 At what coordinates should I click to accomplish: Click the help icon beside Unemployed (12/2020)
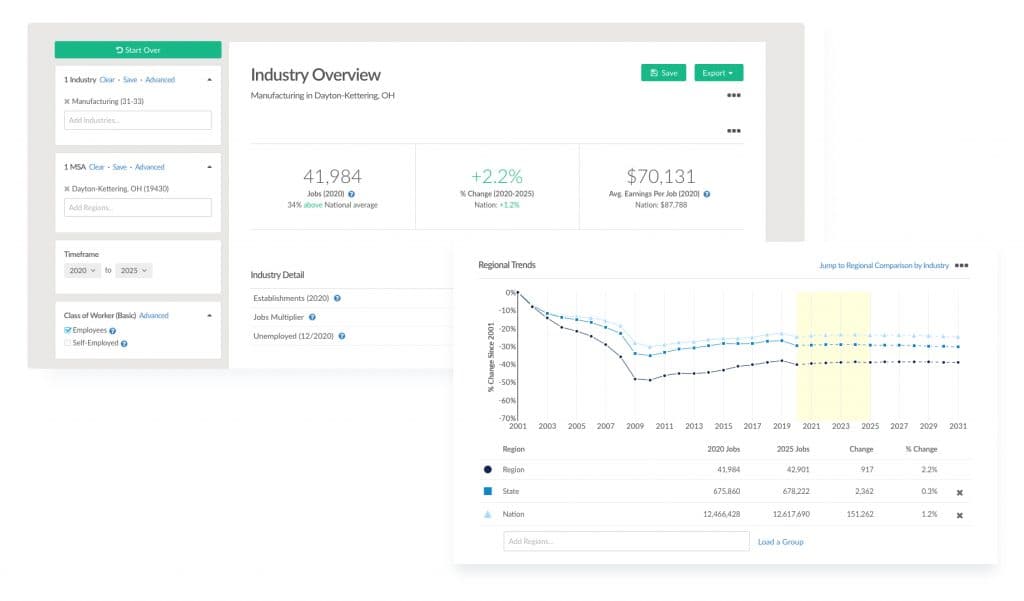coord(341,336)
